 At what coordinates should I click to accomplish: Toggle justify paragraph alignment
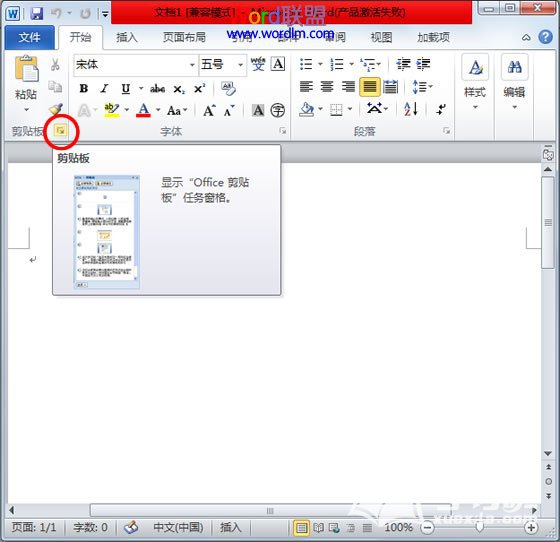[x=370, y=87]
